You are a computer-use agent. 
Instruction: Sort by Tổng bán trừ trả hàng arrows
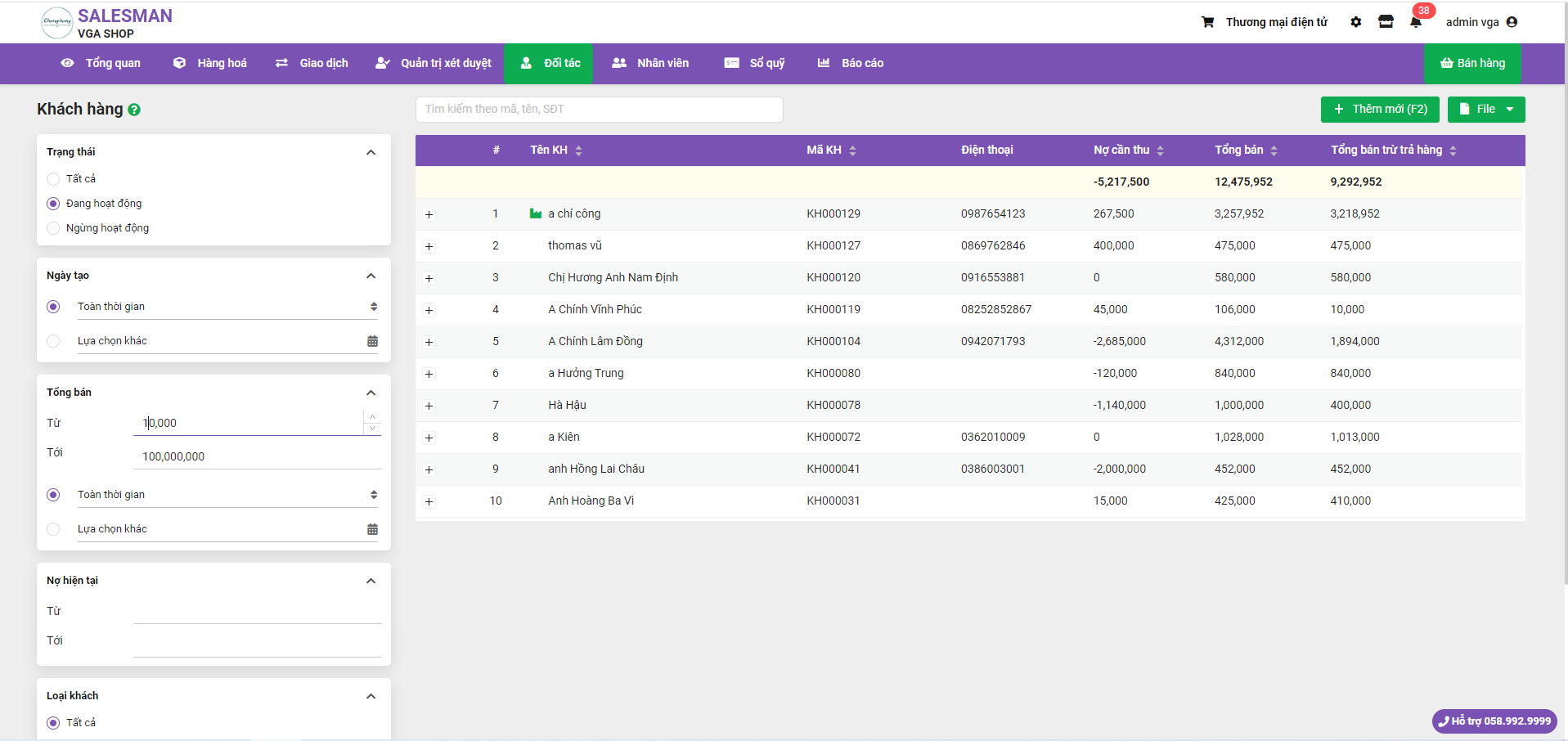coord(1453,150)
